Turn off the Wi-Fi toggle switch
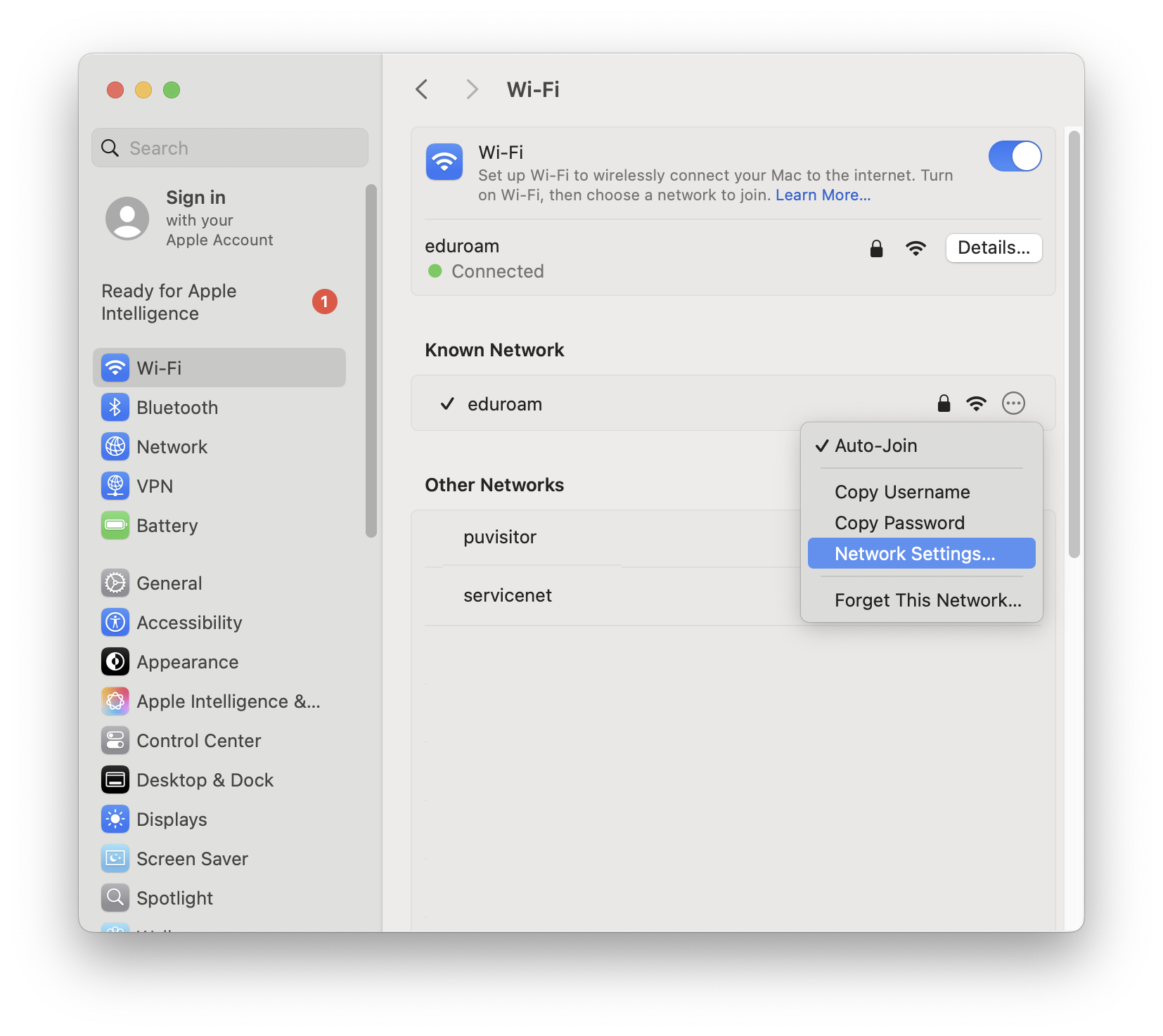1163x1036 pixels. pyautogui.click(x=1015, y=156)
